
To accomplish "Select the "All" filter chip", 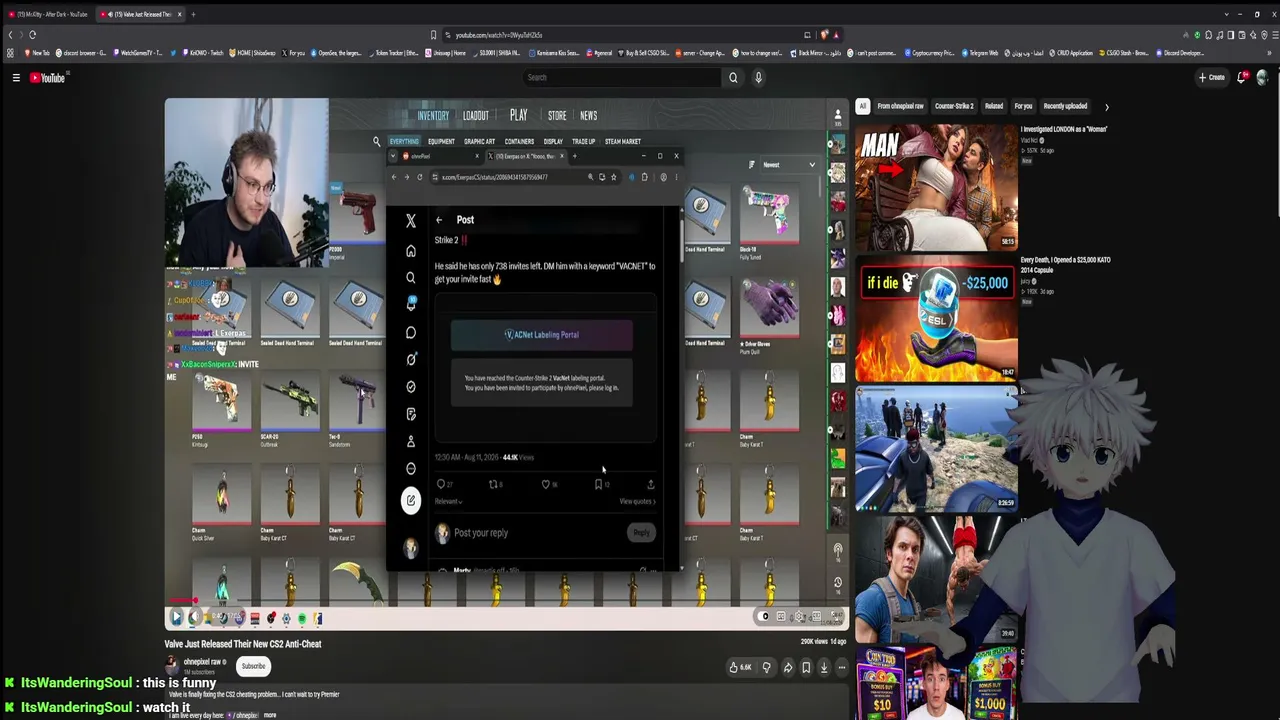I will tap(862, 106).
